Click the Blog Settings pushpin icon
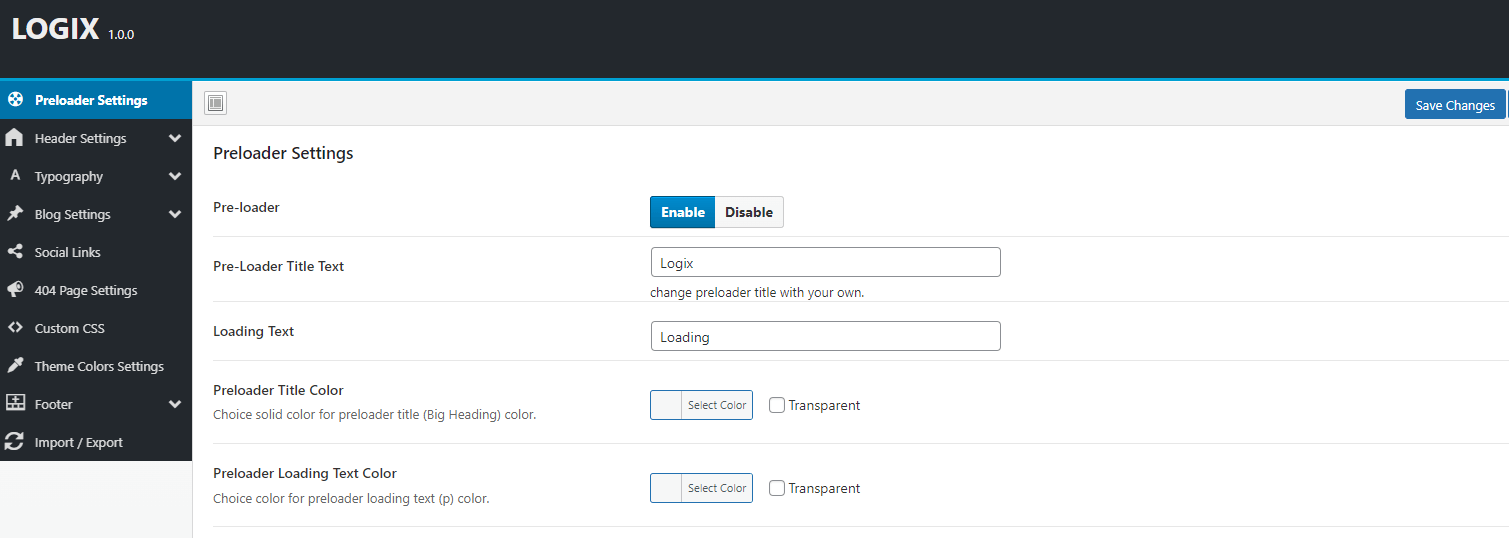The image size is (1509, 538). [15, 214]
